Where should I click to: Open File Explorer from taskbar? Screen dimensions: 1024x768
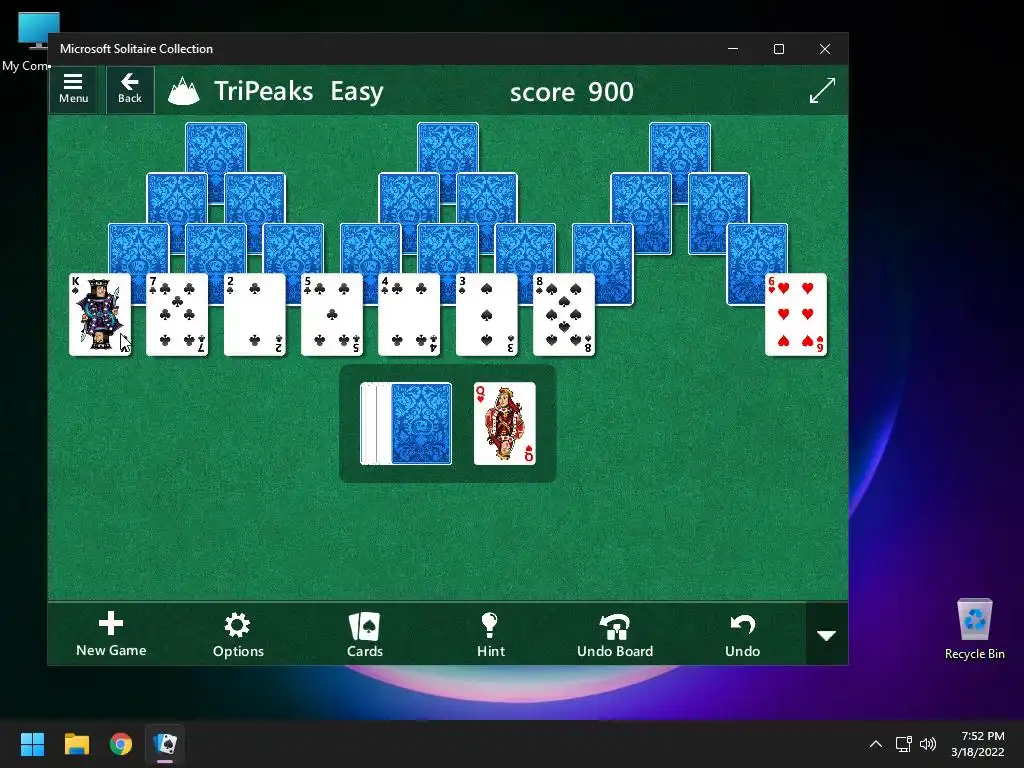76,744
